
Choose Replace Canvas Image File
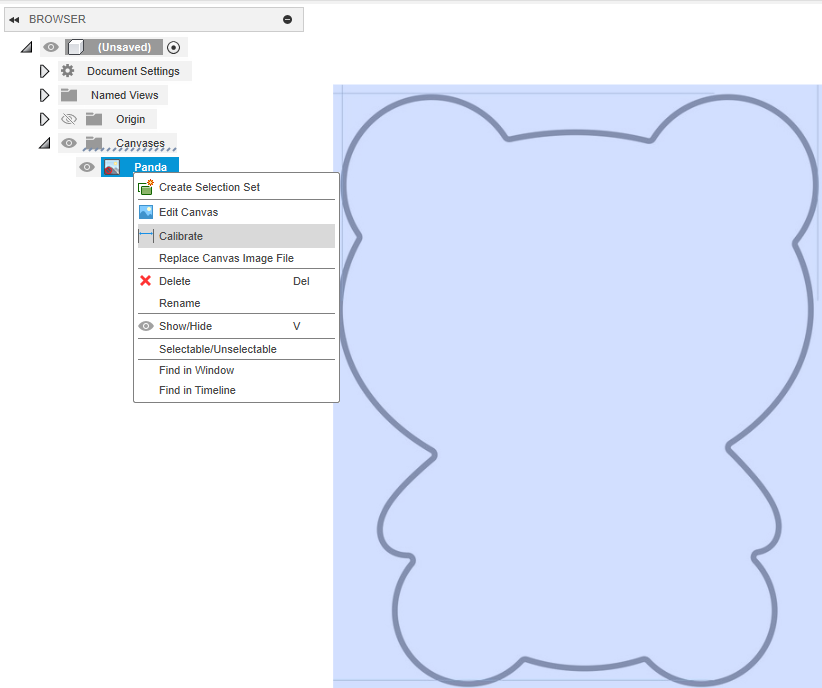click(x=236, y=258)
